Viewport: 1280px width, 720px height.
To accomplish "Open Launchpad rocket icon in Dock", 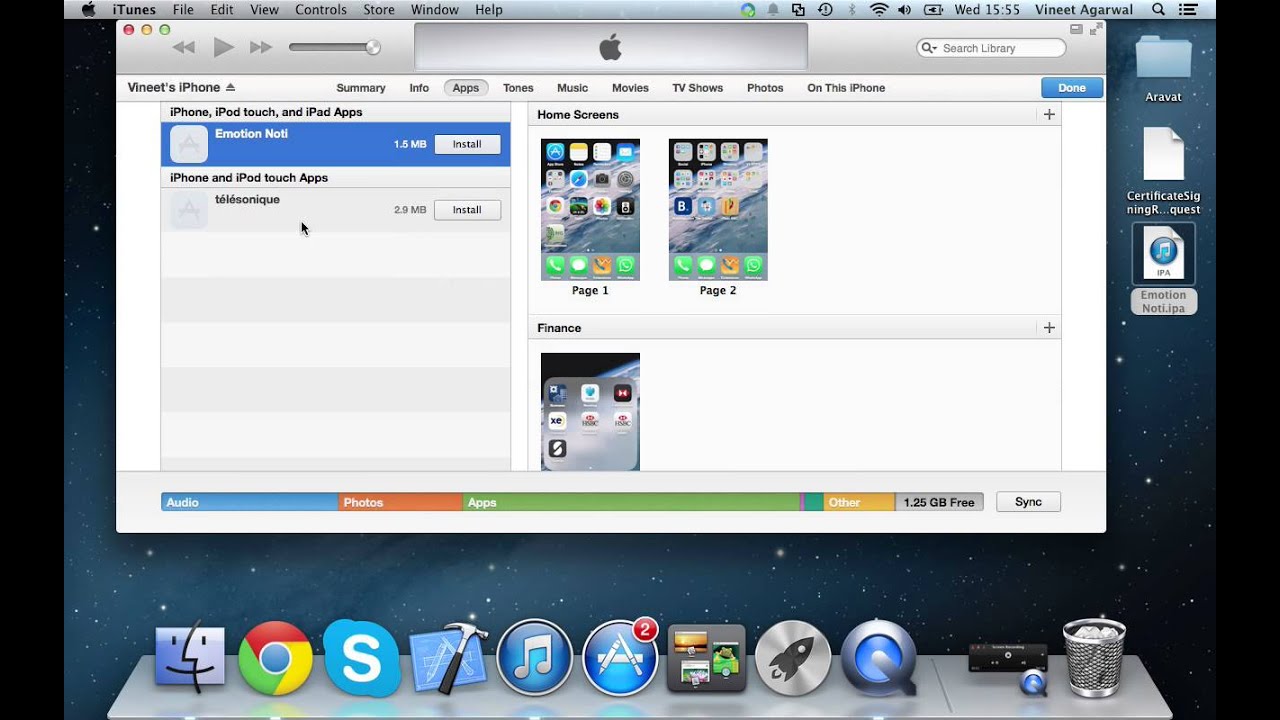I will pyautogui.click(x=793, y=658).
